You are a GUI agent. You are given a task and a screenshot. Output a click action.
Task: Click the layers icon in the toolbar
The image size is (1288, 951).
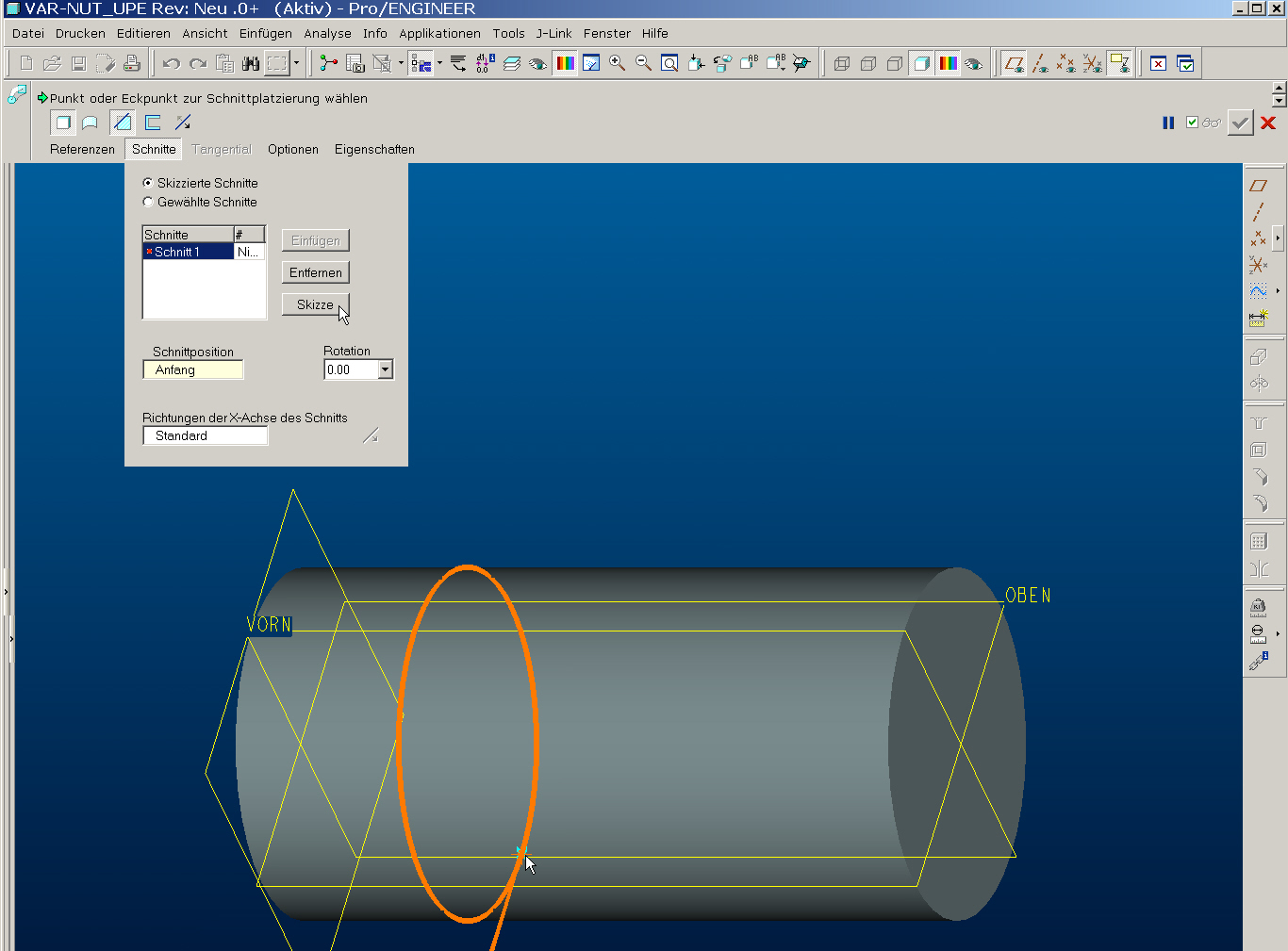512,63
